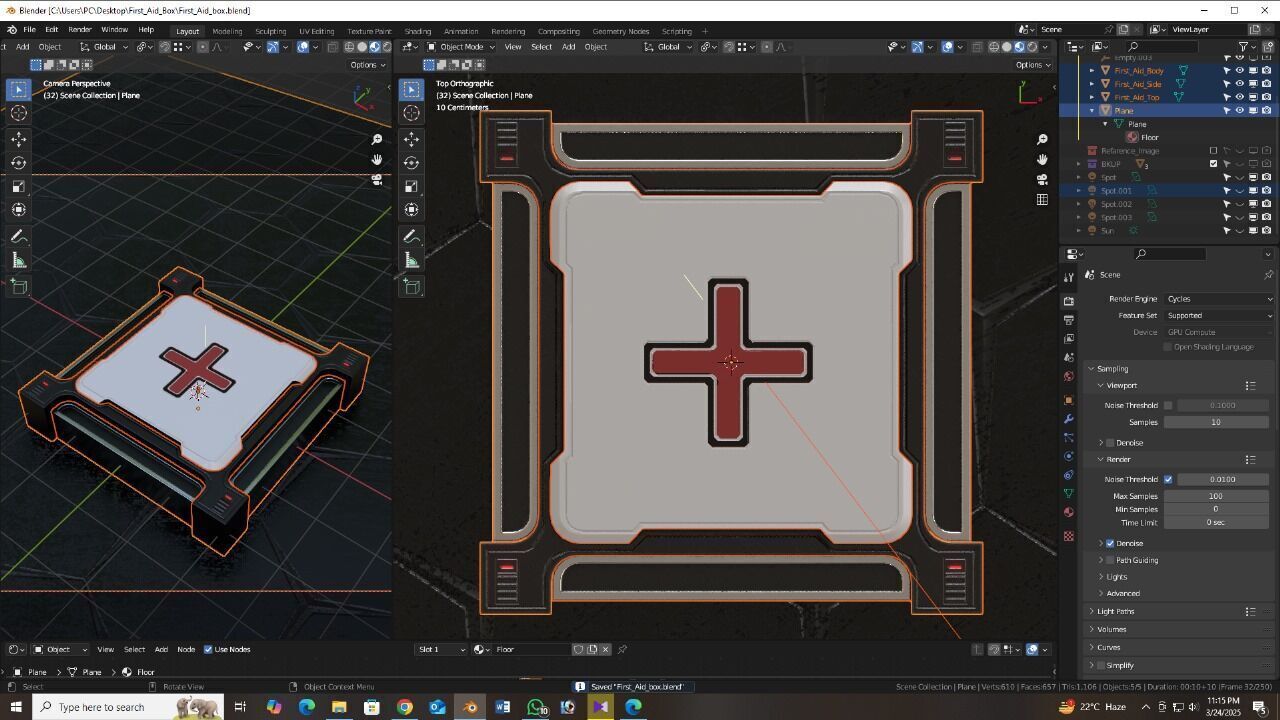Screen dimensions: 1280x720
Task: Expand First_Aid_Side in the outliner
Action: (x=1092, y=84)
